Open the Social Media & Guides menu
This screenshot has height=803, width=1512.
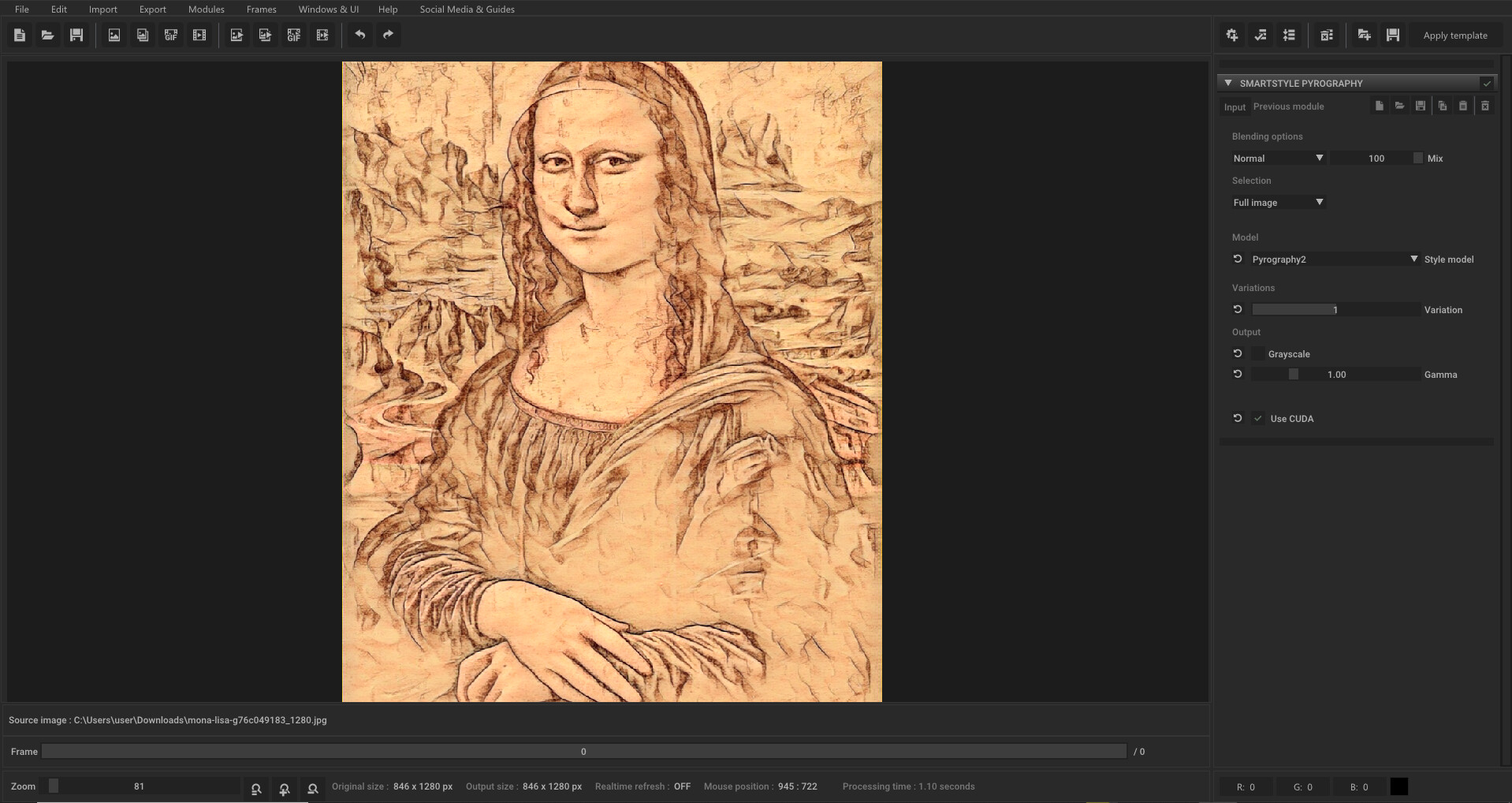[467, 9]
